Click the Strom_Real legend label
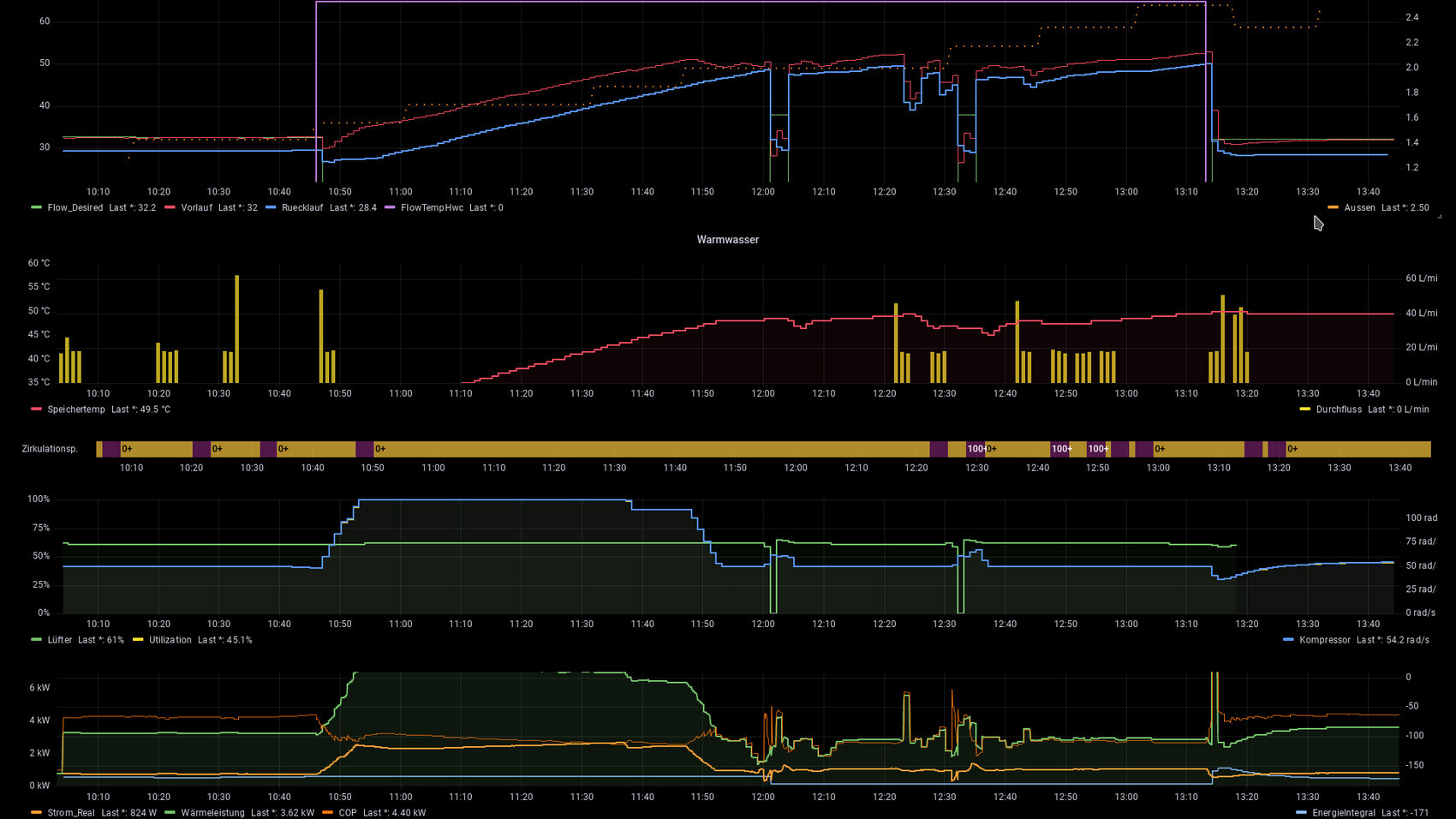This screenshot has height=819, width=1456. pyautogui.click(x=71, y=813)
